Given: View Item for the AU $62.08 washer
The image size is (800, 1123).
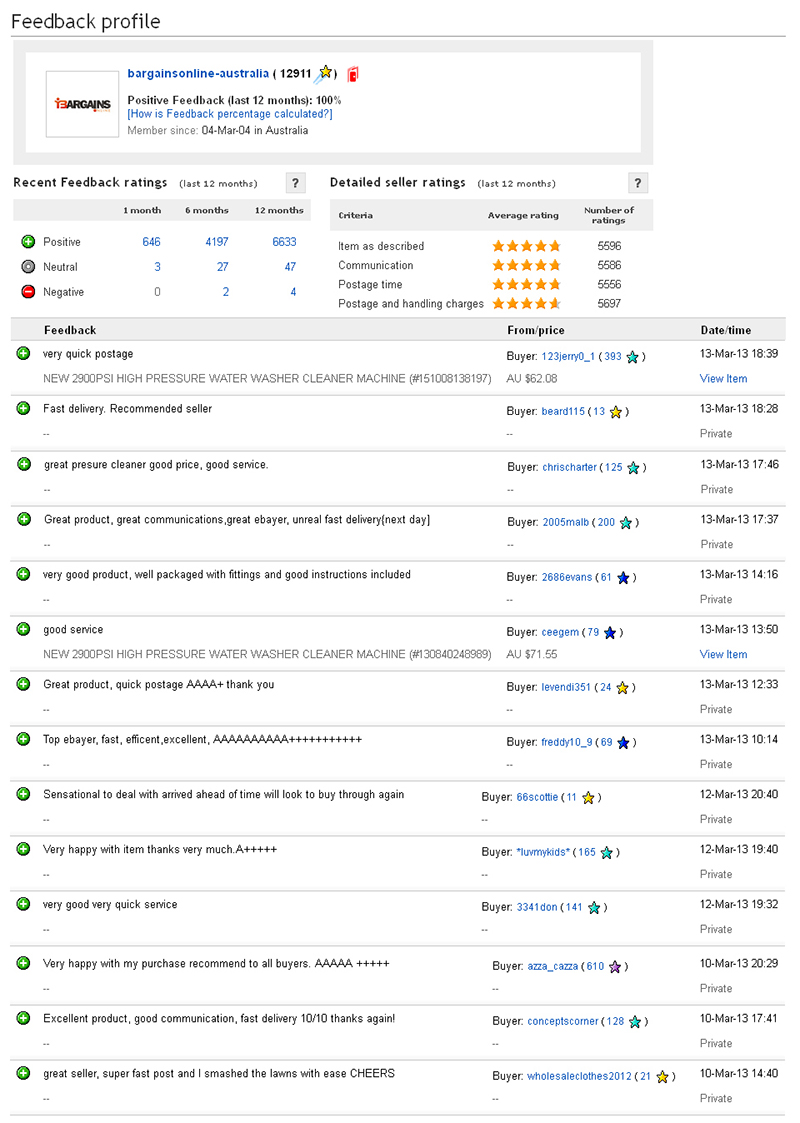Looking at the screenshot, I should [723, 379].
